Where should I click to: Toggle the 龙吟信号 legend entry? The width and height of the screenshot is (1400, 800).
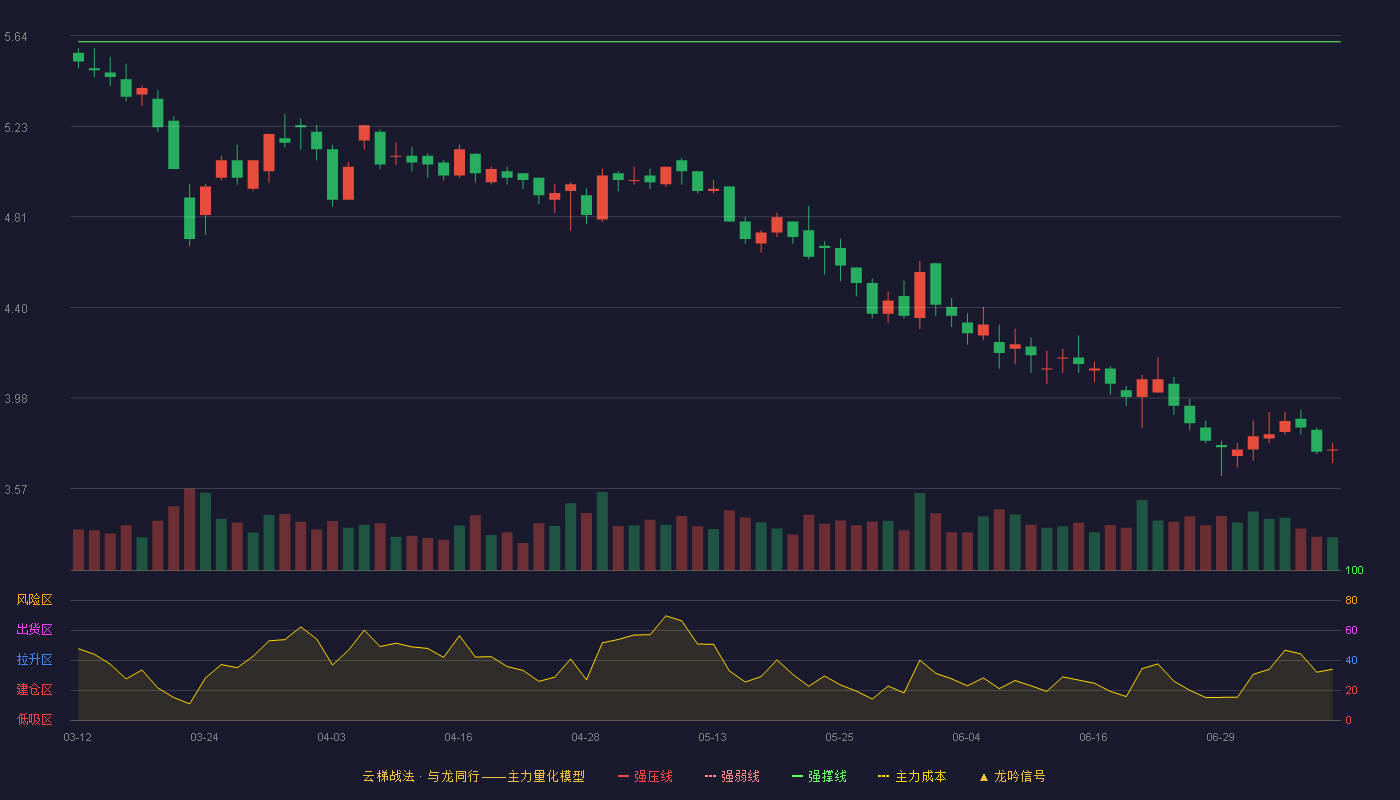pos(1012,776)
